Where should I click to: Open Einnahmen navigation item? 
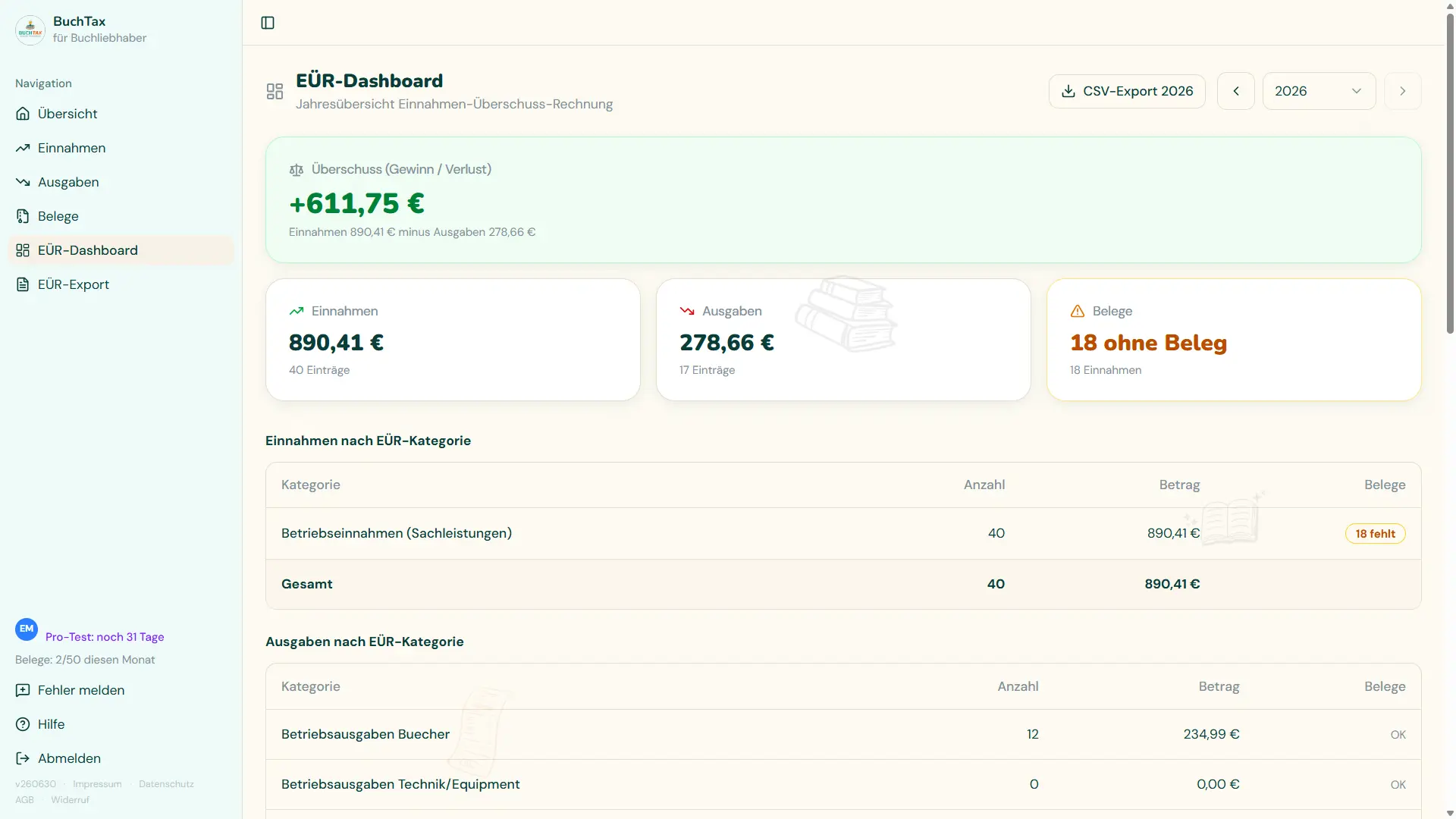[121, 148]
